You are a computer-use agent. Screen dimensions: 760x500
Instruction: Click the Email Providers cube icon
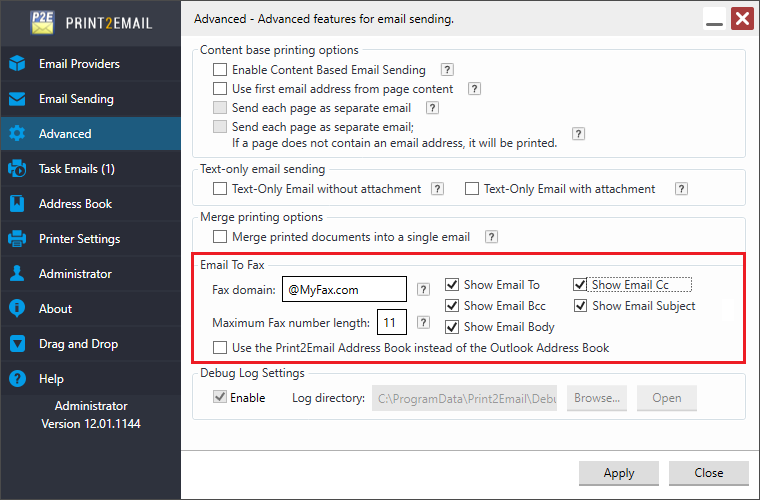(x=17, y=63)
